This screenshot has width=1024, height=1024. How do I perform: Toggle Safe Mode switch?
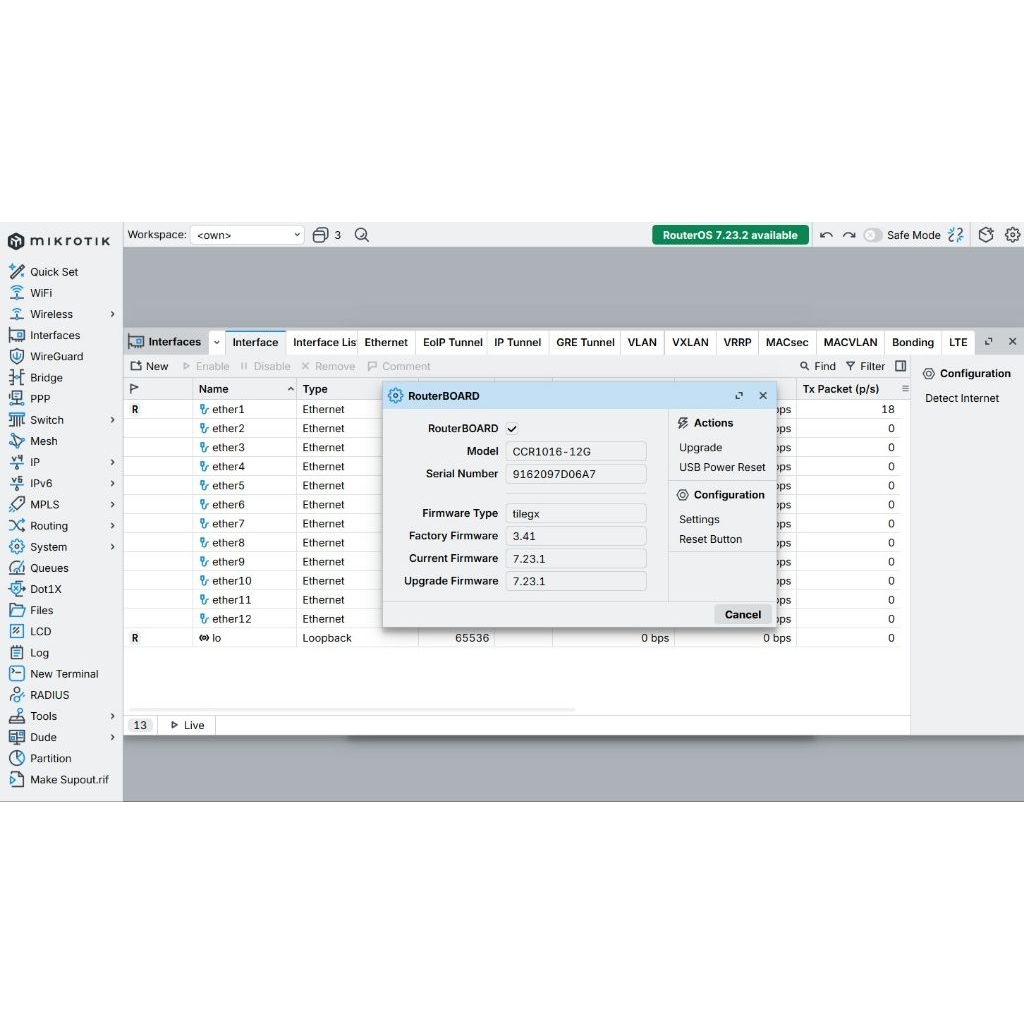[x=872, y=235]
